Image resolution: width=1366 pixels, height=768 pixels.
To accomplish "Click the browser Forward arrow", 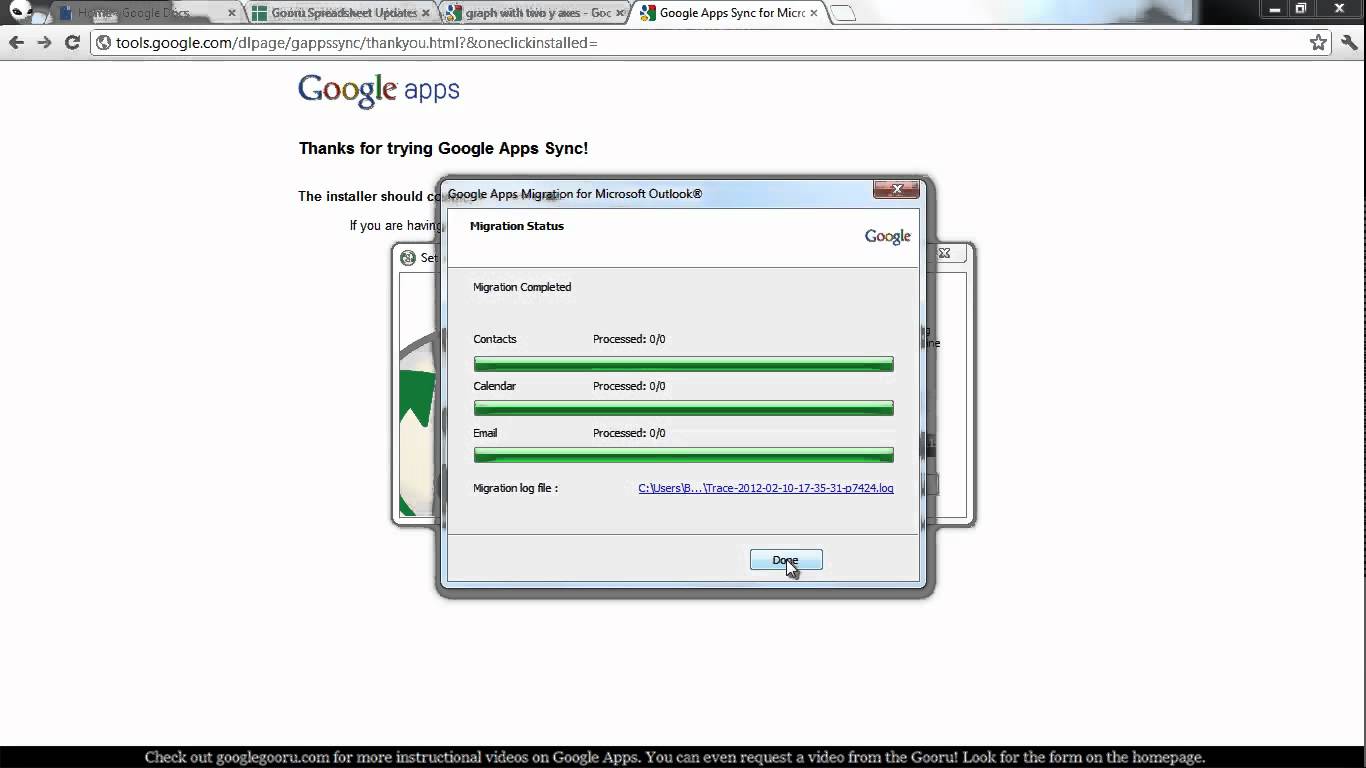I will click(44, 42).
